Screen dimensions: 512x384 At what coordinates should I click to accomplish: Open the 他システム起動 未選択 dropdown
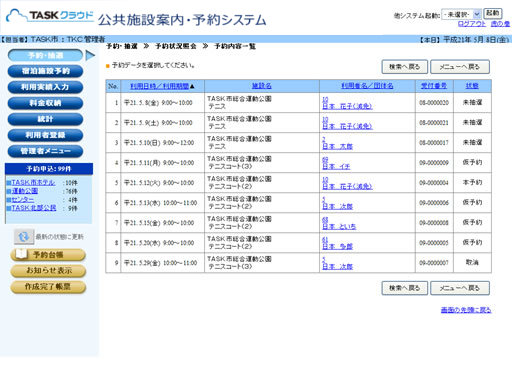(461, 14)
